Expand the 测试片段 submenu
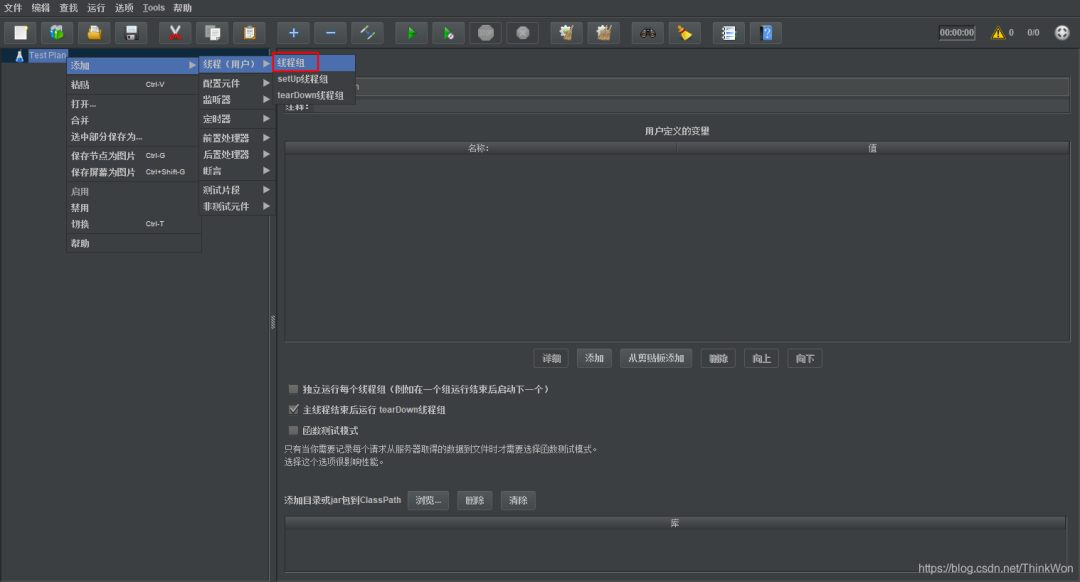1080x582 pixels. click(236, 190)
